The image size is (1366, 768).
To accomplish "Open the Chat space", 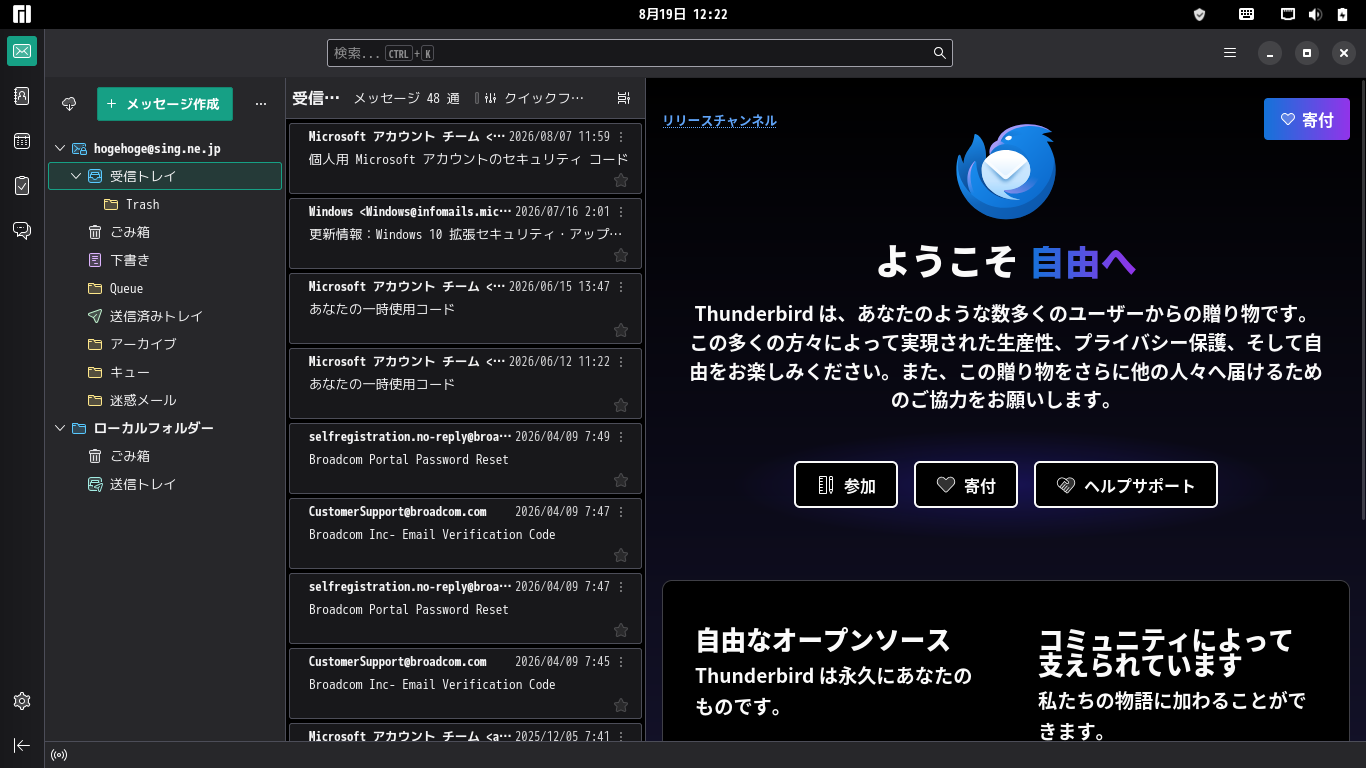I will [x=22, y=230].
